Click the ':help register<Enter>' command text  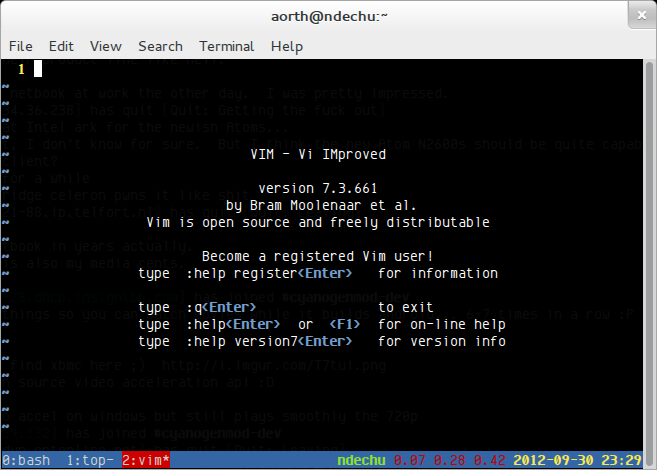click(x=269, y=274)
